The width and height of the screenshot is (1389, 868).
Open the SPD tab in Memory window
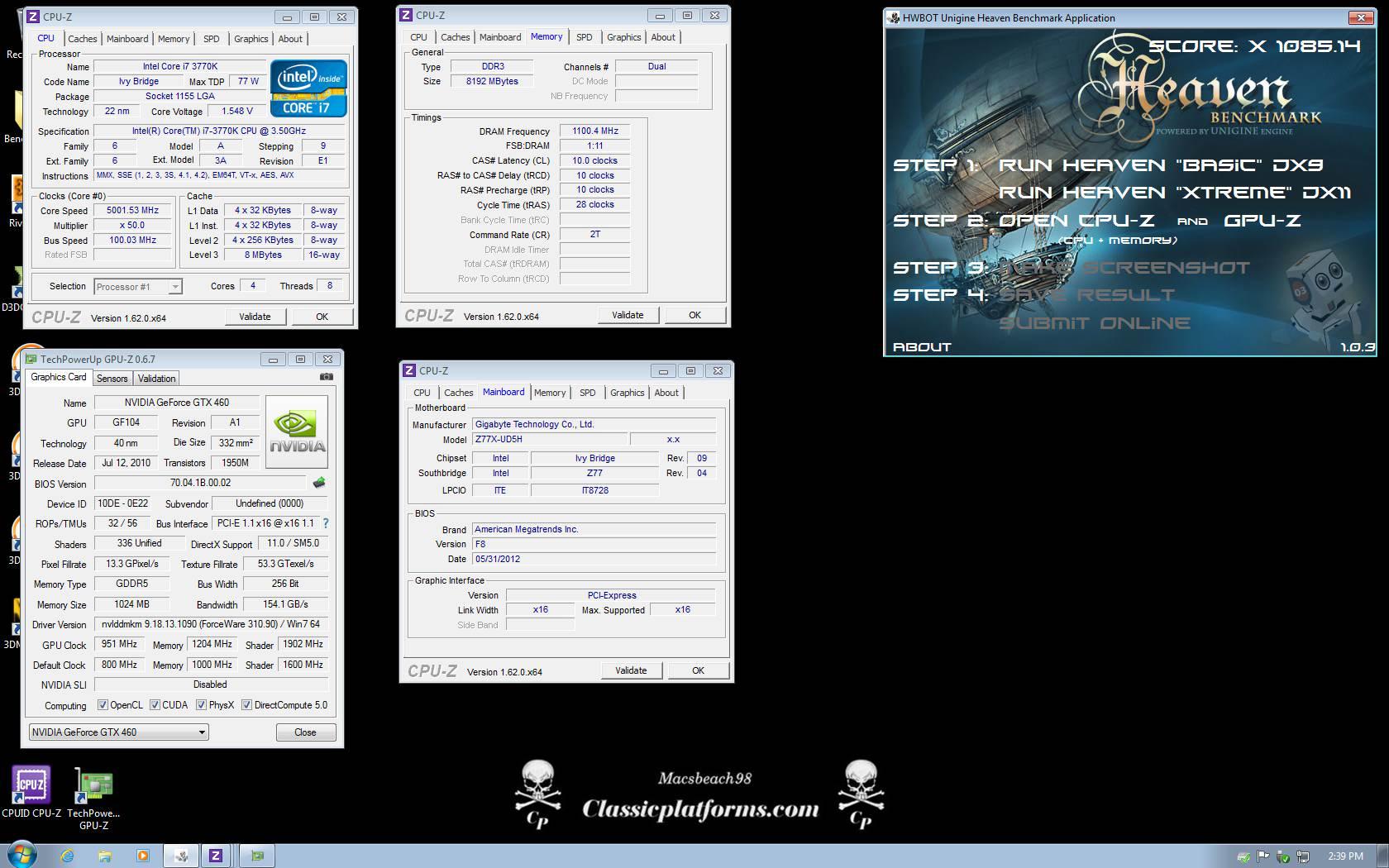click(585, 37)
